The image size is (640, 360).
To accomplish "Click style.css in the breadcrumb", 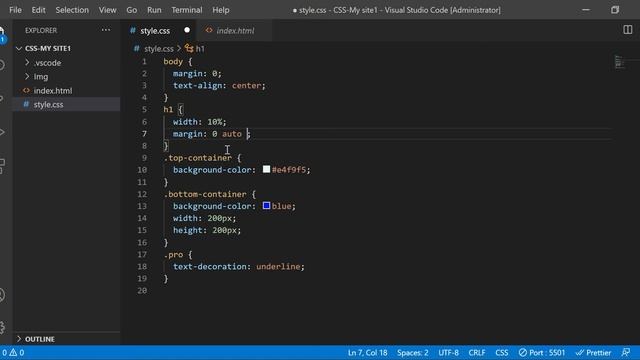I will pos(159,49).
